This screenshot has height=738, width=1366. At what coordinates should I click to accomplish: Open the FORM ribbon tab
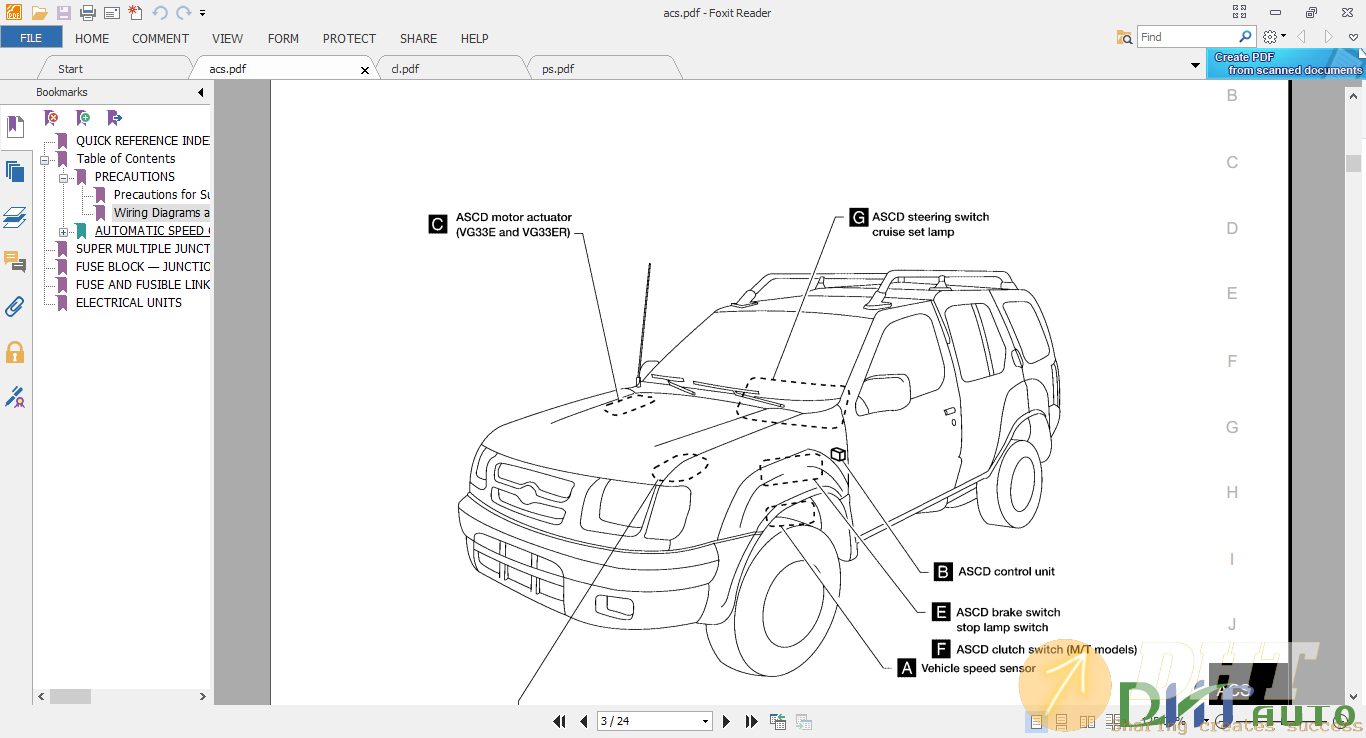283,38
